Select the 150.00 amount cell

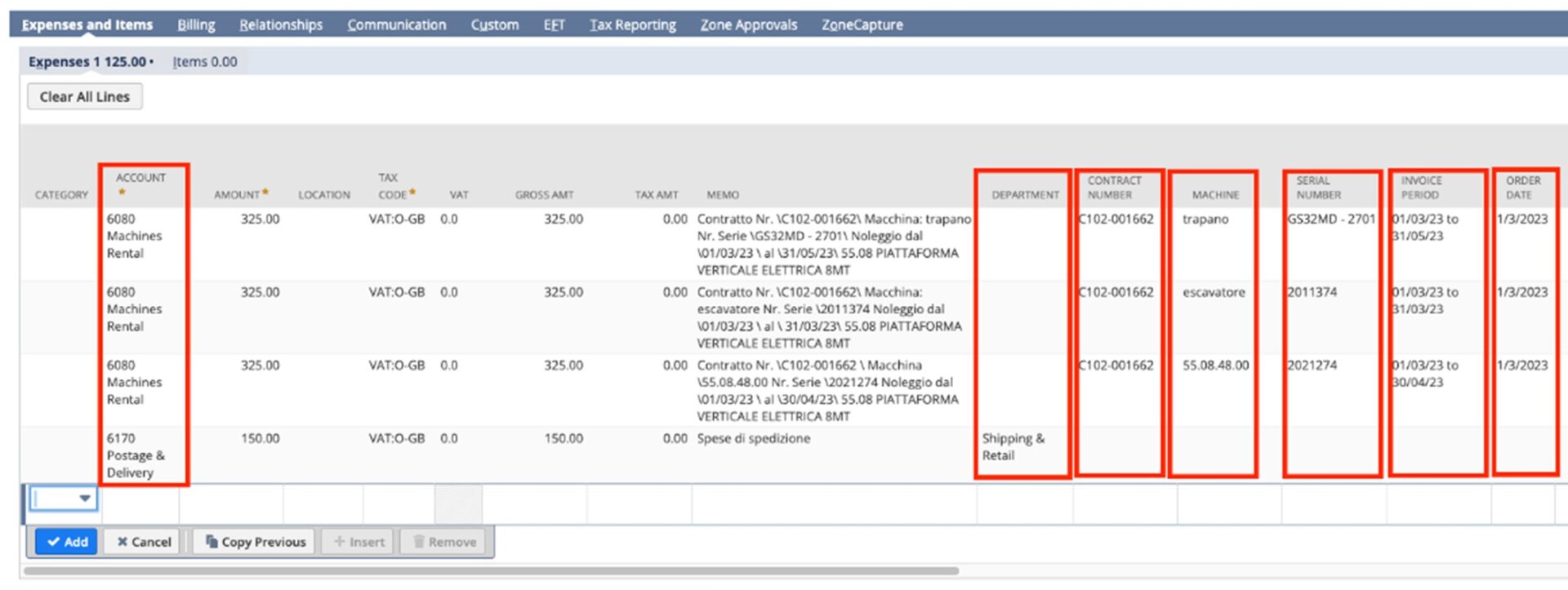[260, 438]
